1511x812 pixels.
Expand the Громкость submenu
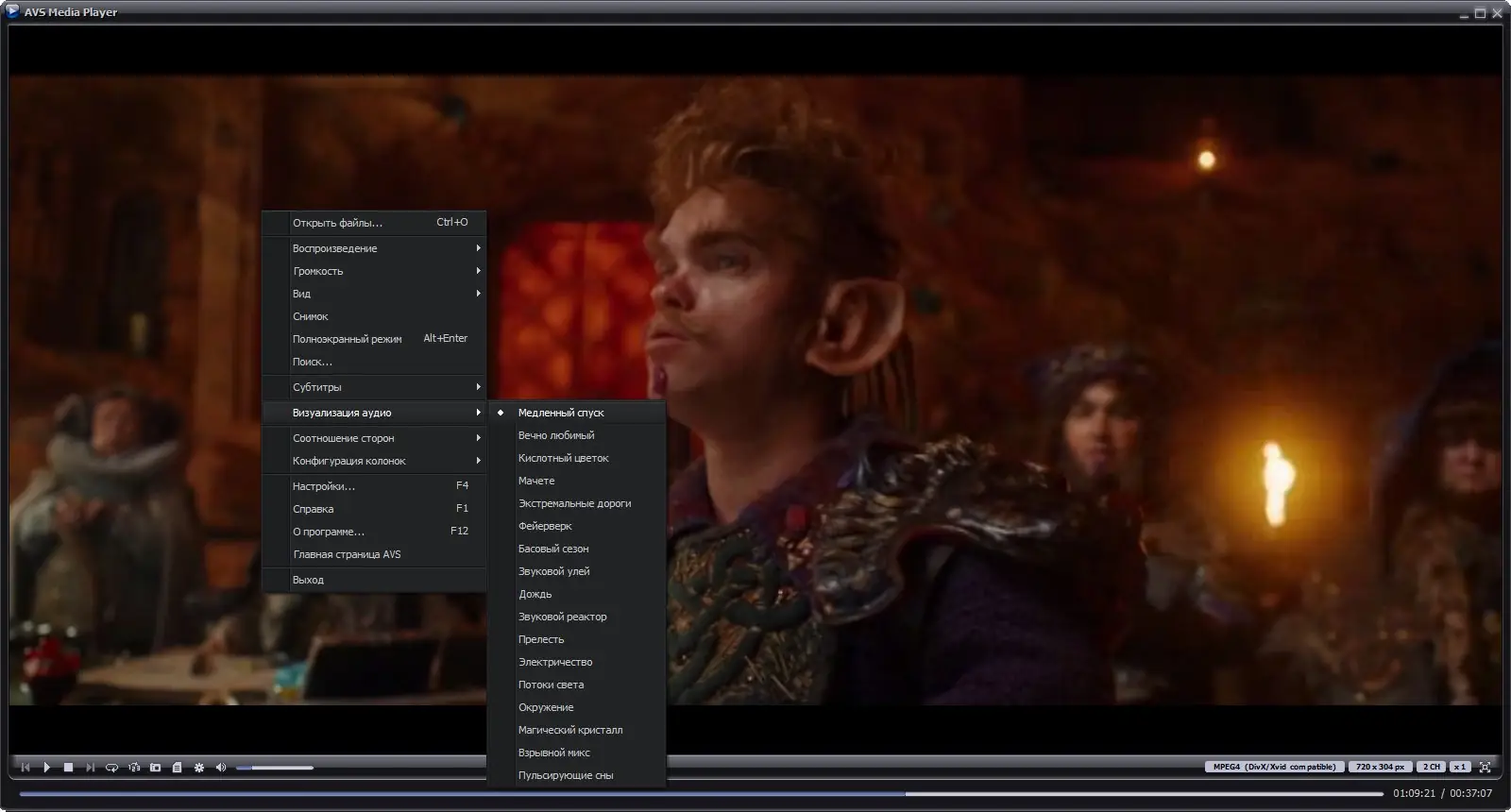tap(374, 271)
